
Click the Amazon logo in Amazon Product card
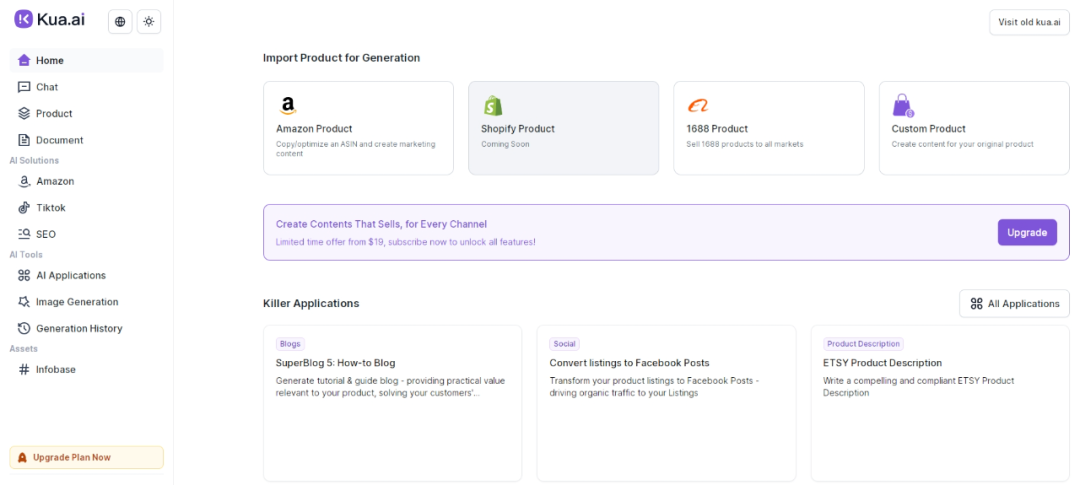coord(288,106)
